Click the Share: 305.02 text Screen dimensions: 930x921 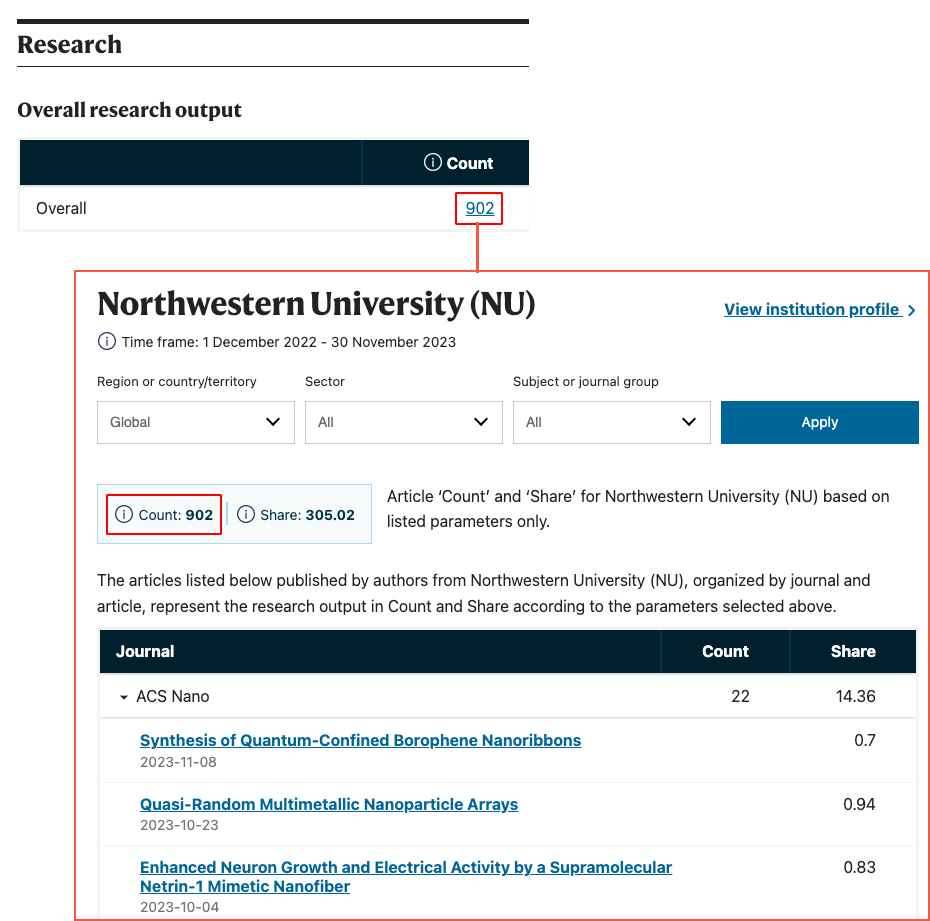click(307, 515)
